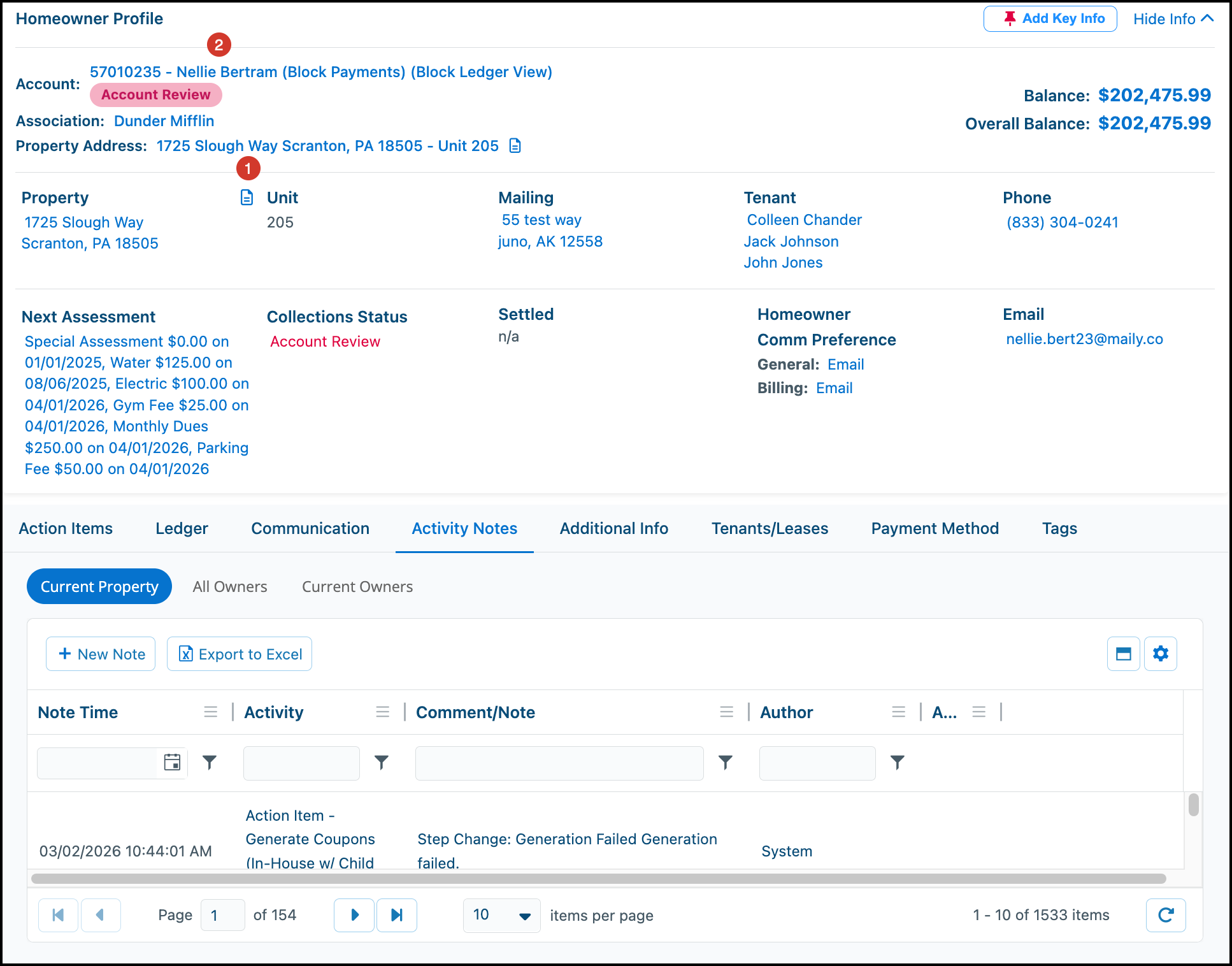Open the calendar picker in Note Time filter
Screen dimensions: 1232x966
click(172, 762)
